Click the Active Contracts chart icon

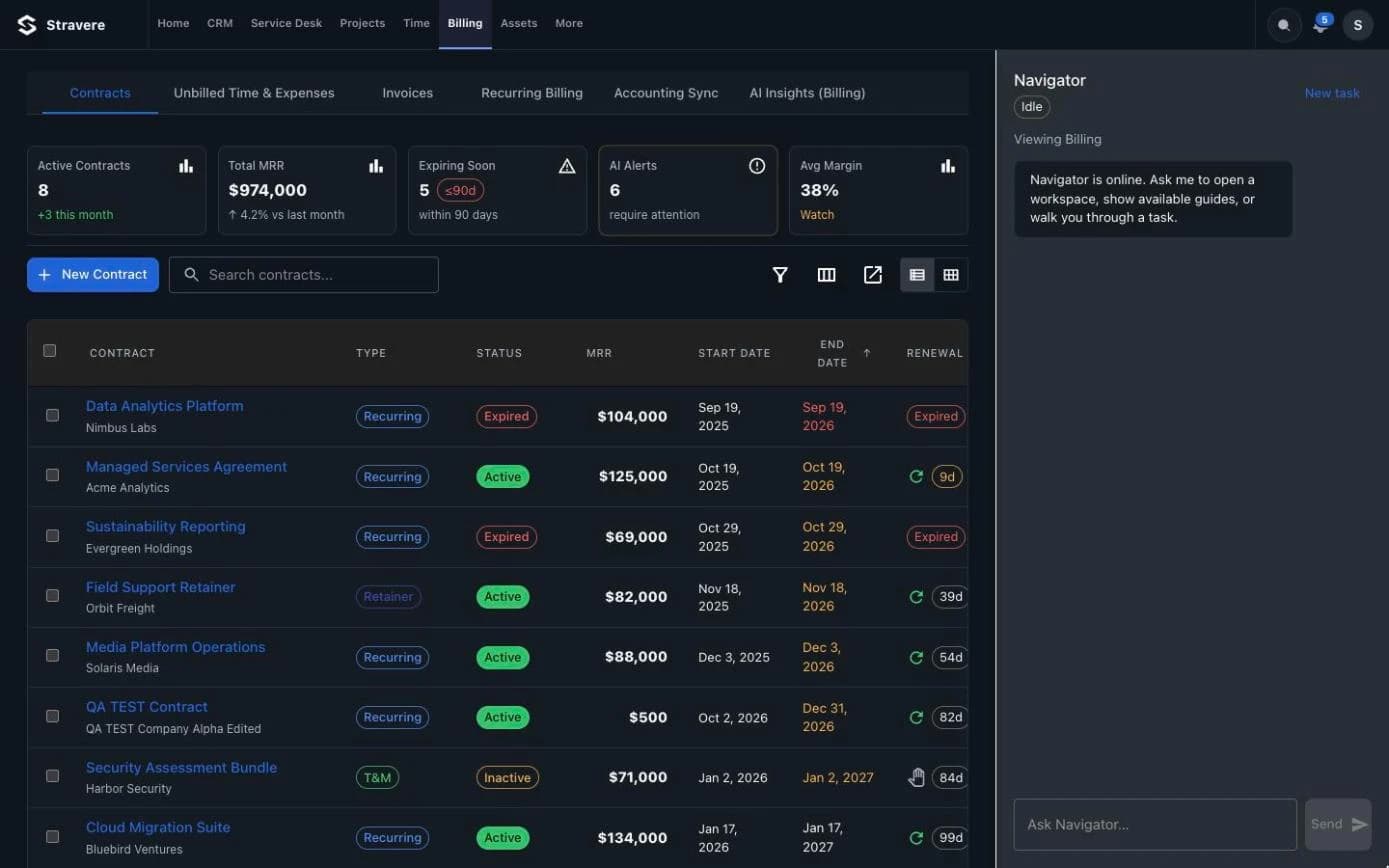pos(186,166)
